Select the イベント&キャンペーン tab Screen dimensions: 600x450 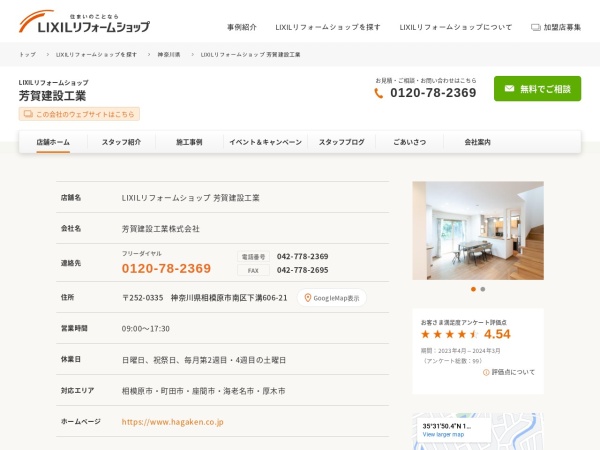(266, 142)
